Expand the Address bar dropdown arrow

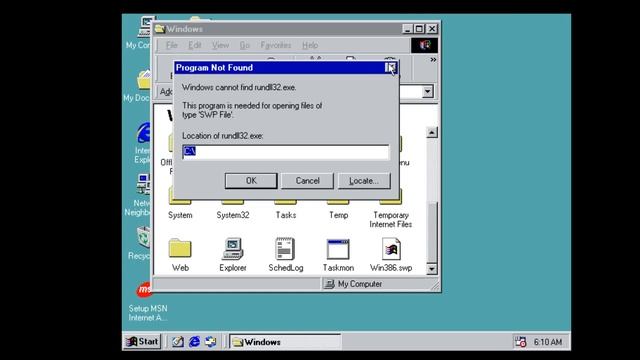427,91
